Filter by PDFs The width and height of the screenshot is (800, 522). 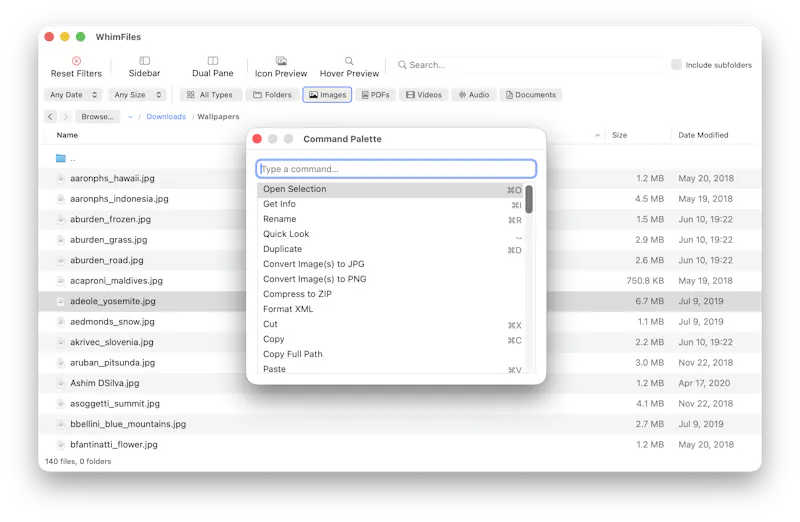[376, 95]
